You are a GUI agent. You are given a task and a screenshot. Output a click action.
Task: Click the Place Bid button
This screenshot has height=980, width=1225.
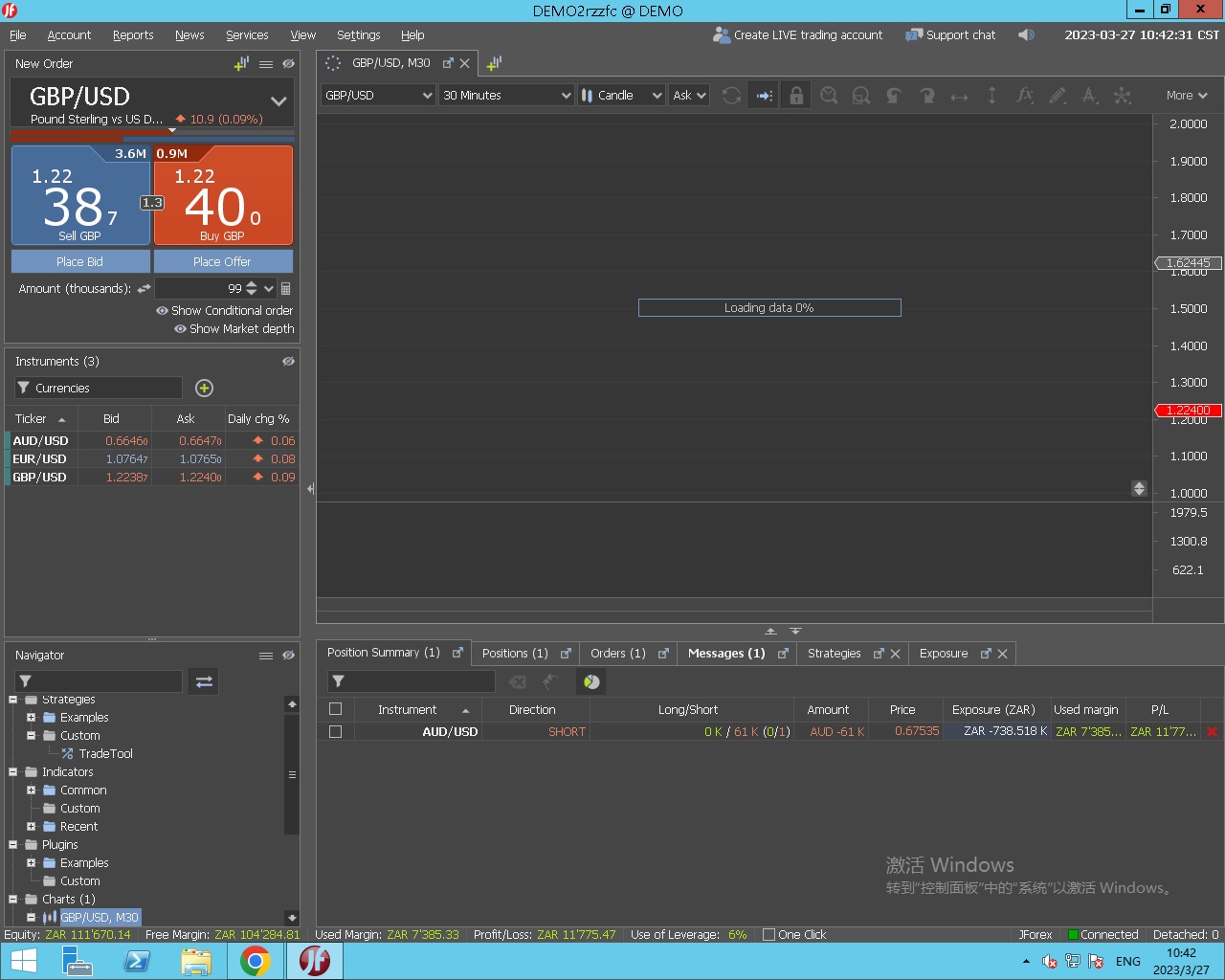(80, 261)
